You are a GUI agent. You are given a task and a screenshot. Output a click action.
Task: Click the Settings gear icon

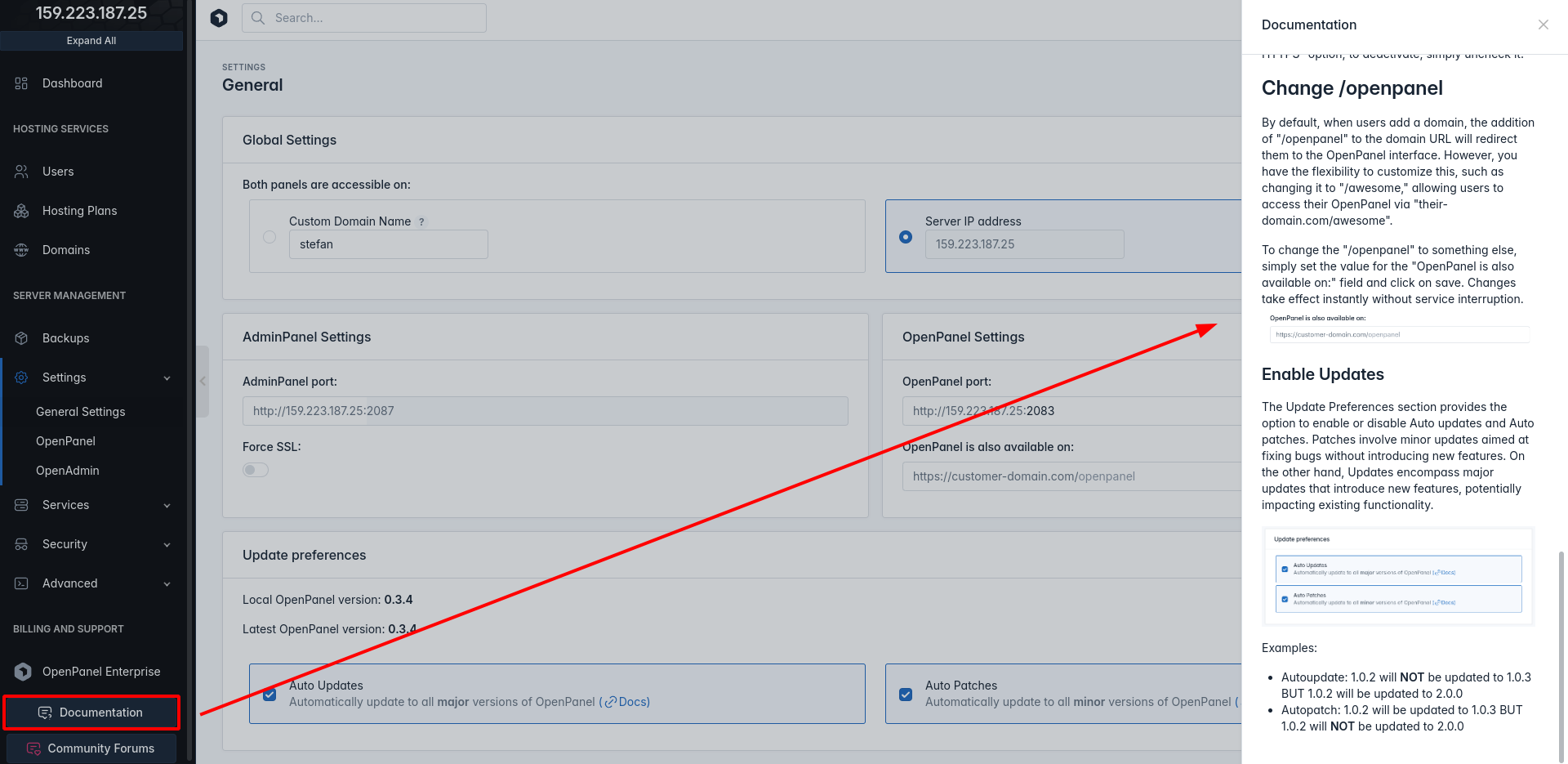tap(21, 378)
